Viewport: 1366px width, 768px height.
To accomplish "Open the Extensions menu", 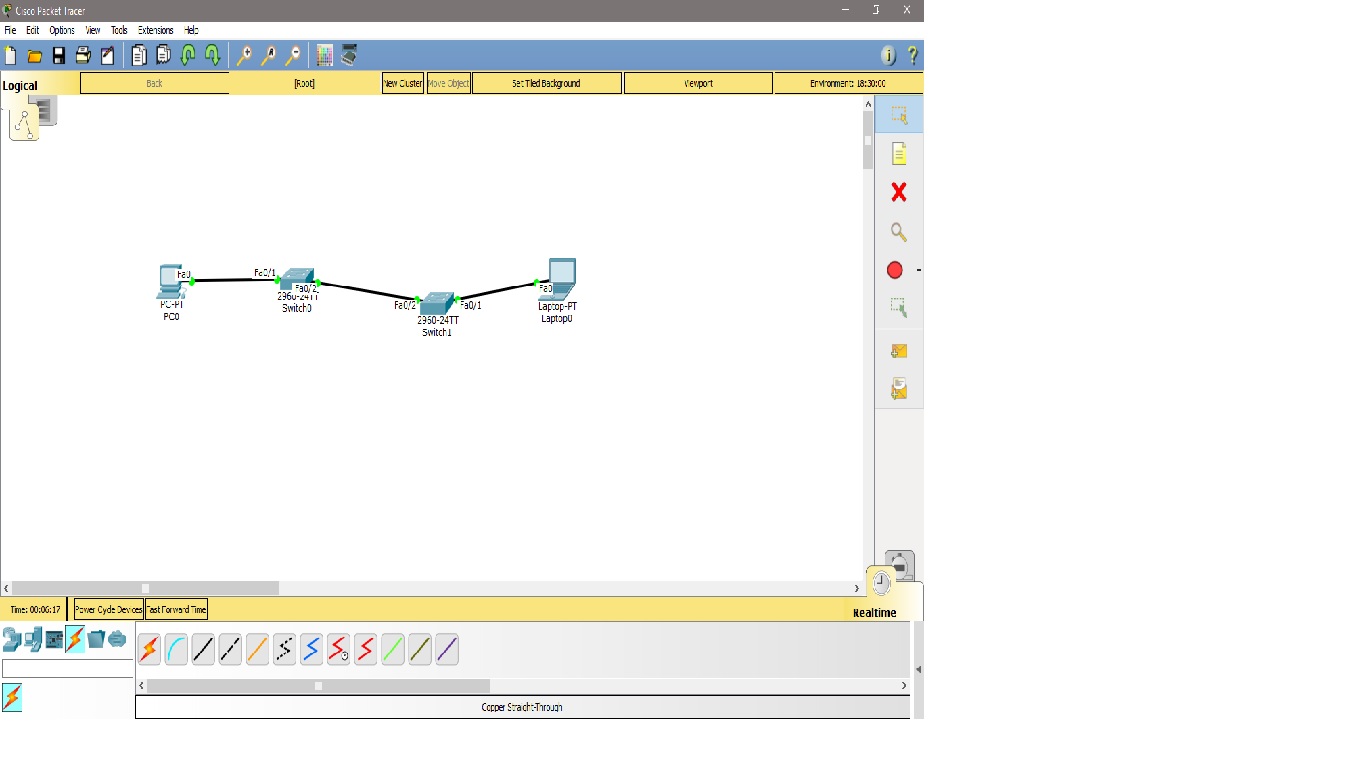I will pos(156,30).
